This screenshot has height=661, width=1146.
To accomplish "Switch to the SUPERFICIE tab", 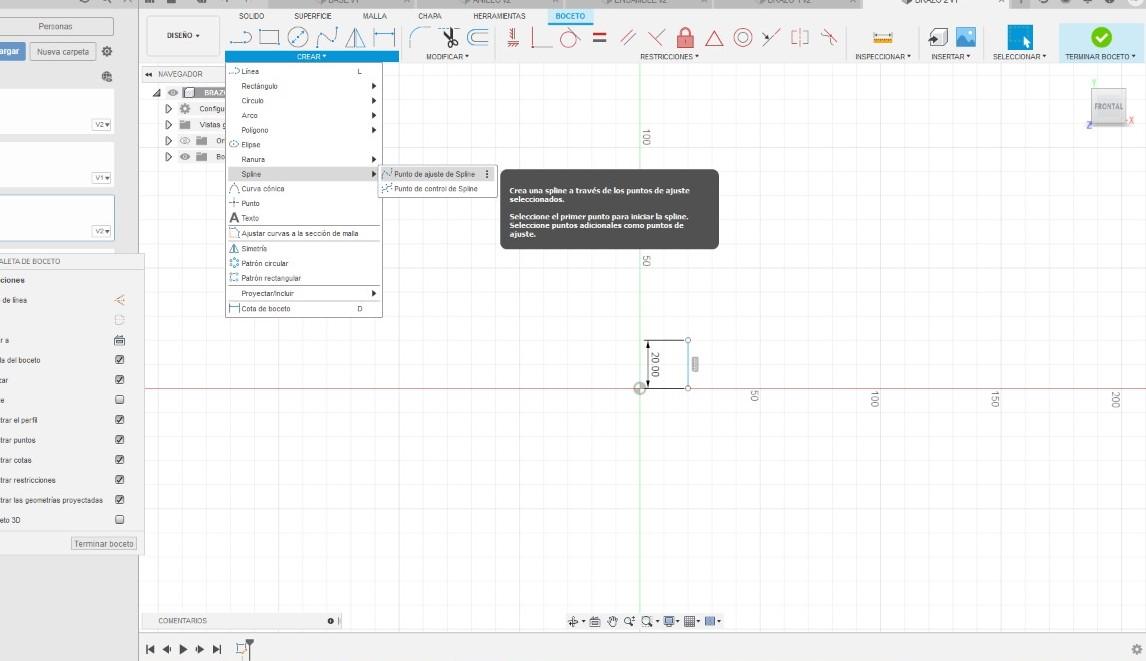I will 313,16.
